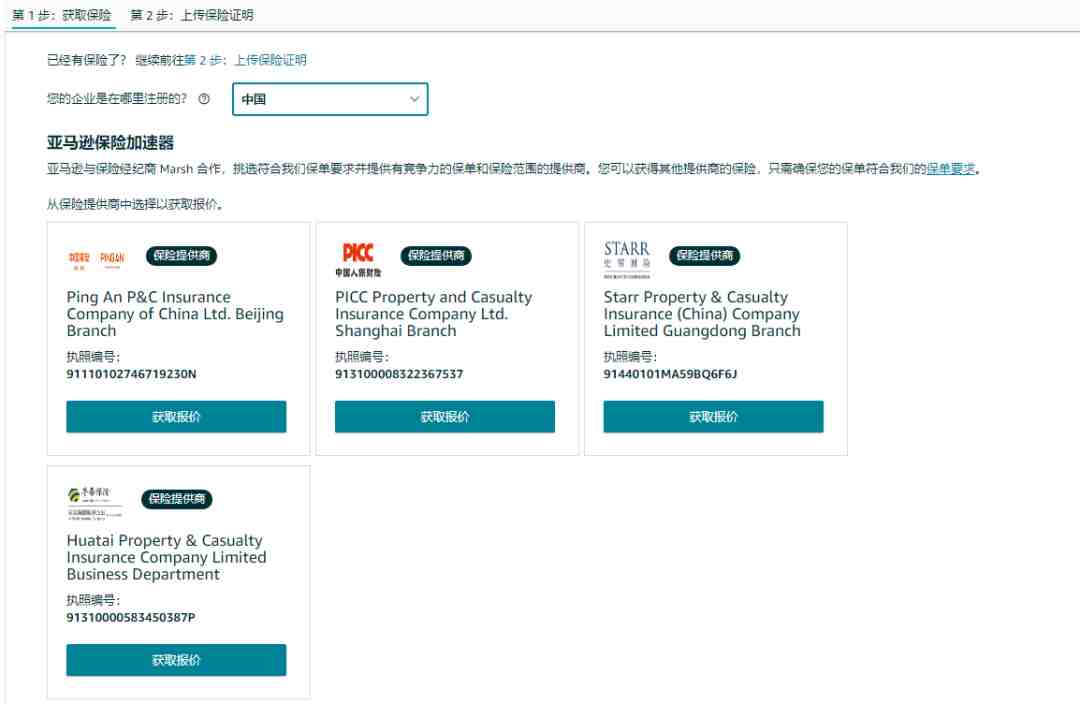
Task: Click the Ping An logo
Action: (x=96, y=258)
